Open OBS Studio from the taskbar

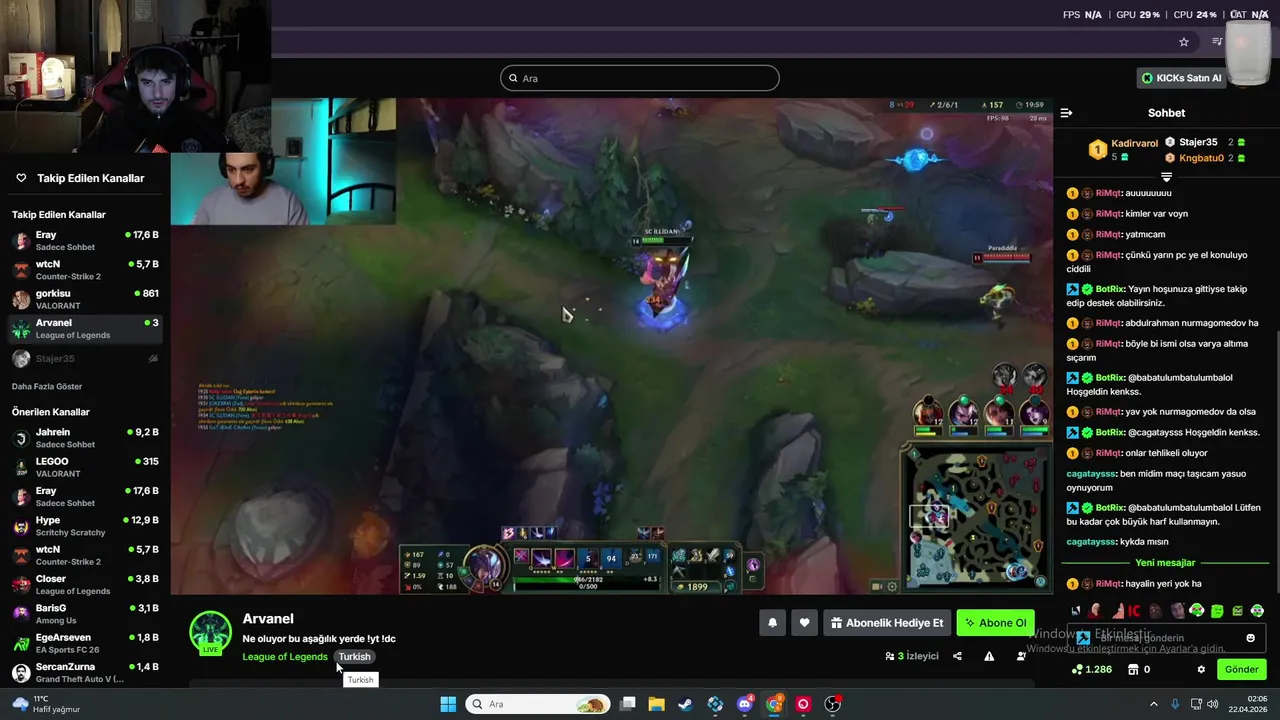833,704
